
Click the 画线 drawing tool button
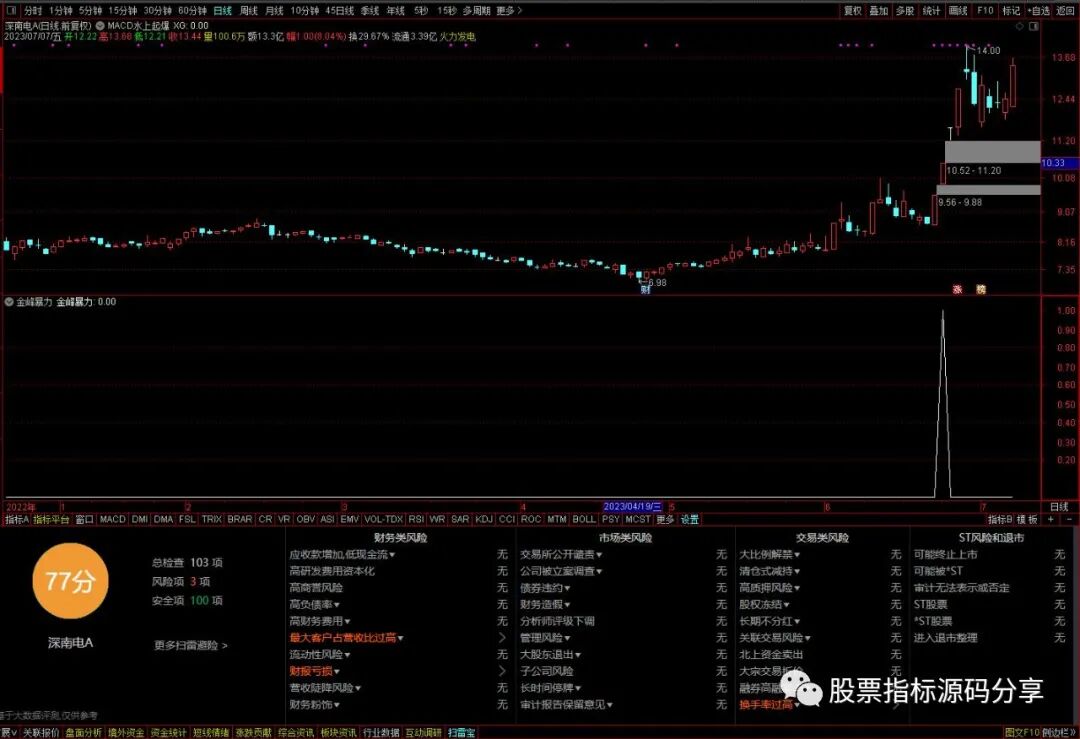pos(958,10)
